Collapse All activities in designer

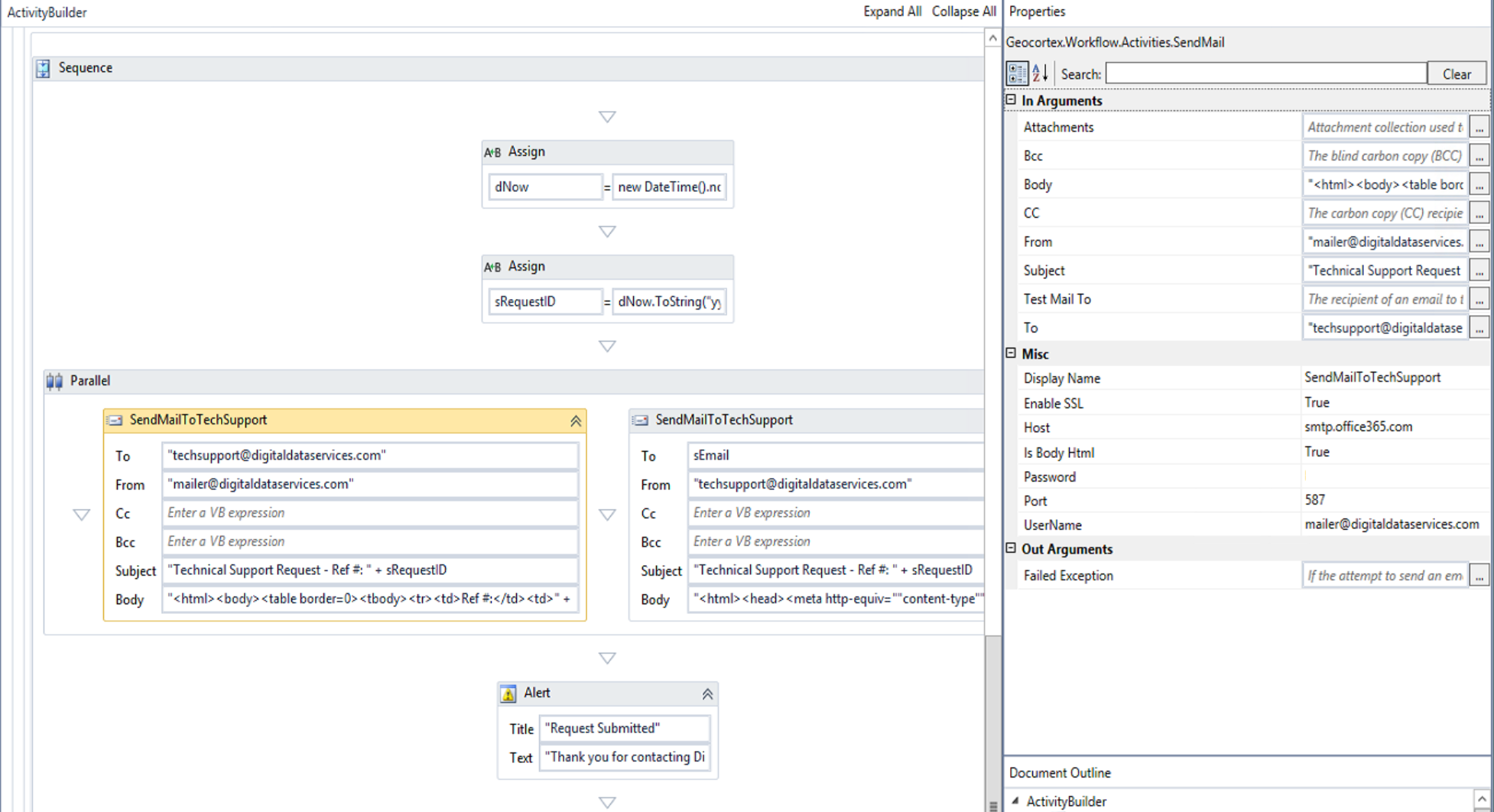963,11
